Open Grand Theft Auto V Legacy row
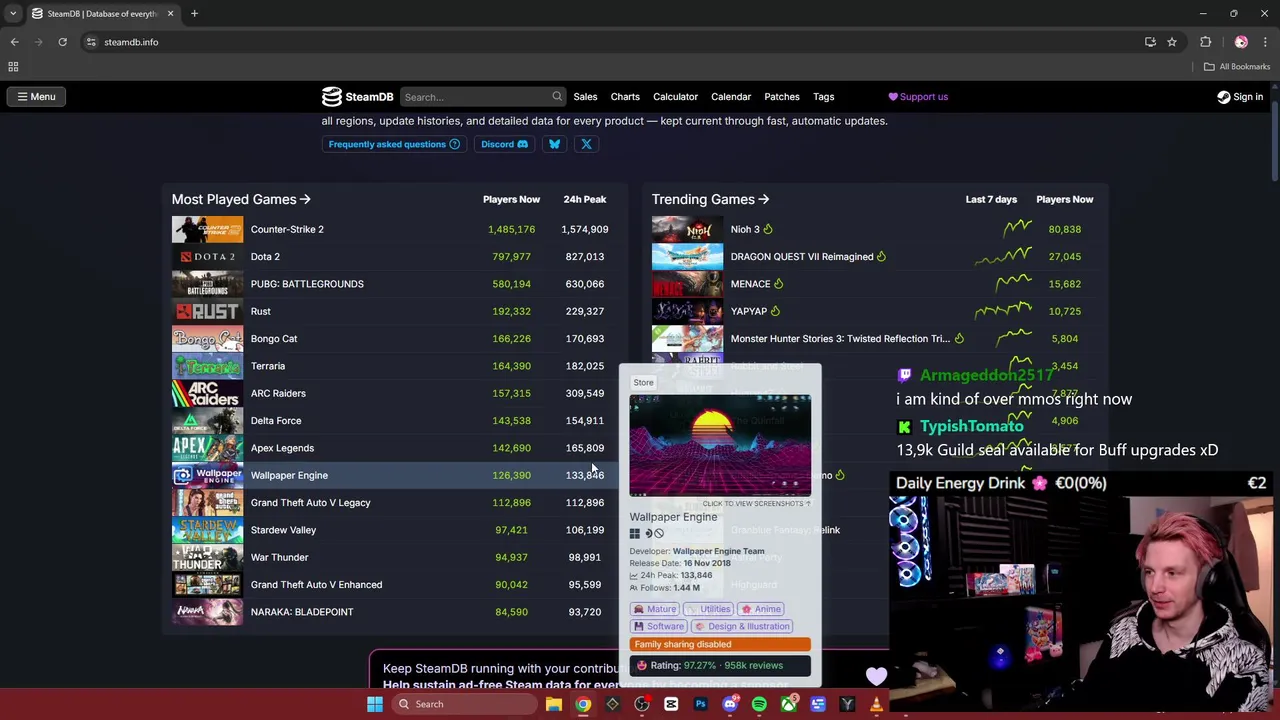 [390, 503]
